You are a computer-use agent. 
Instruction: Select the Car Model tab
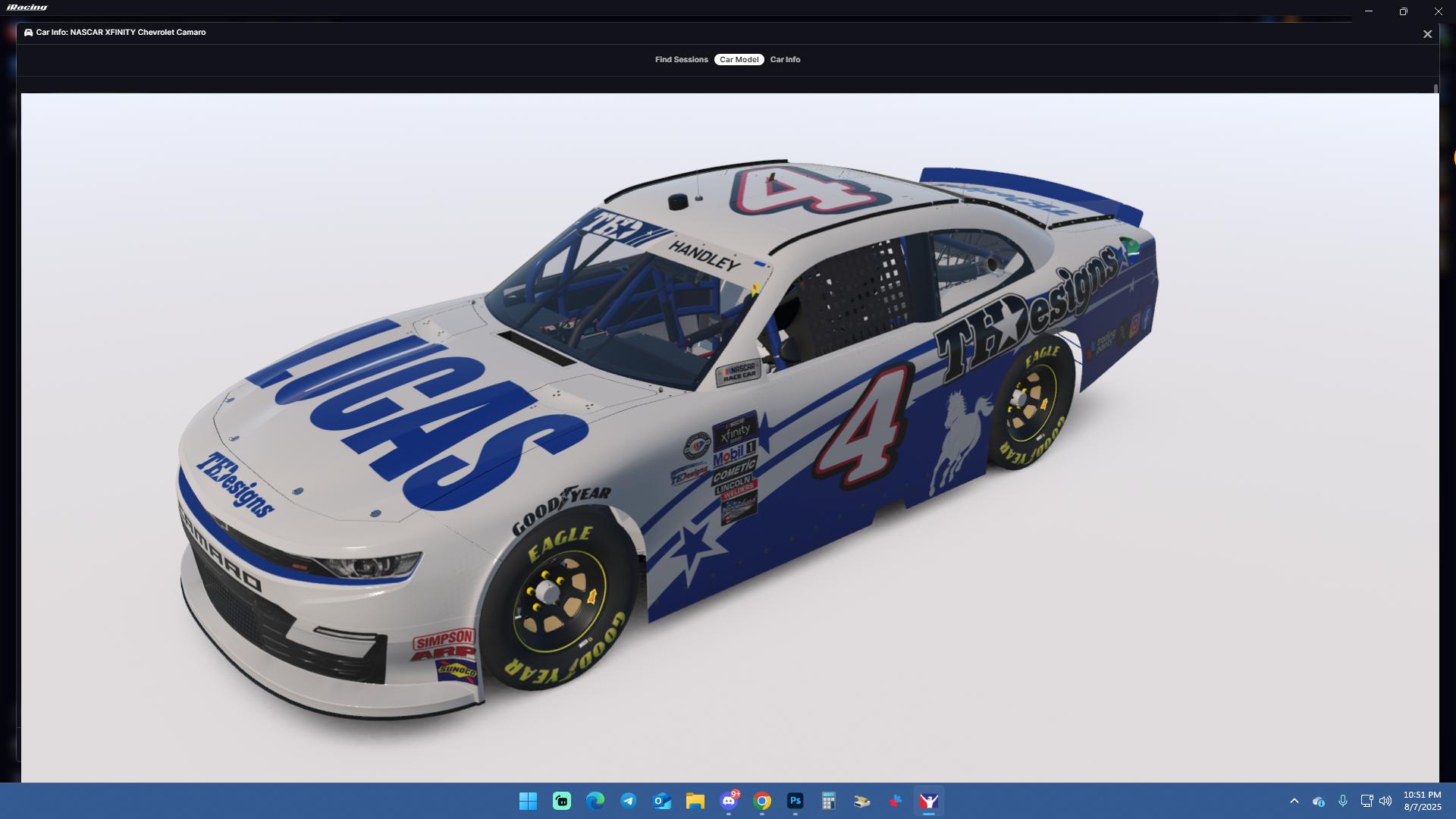(x=739, y=59)
